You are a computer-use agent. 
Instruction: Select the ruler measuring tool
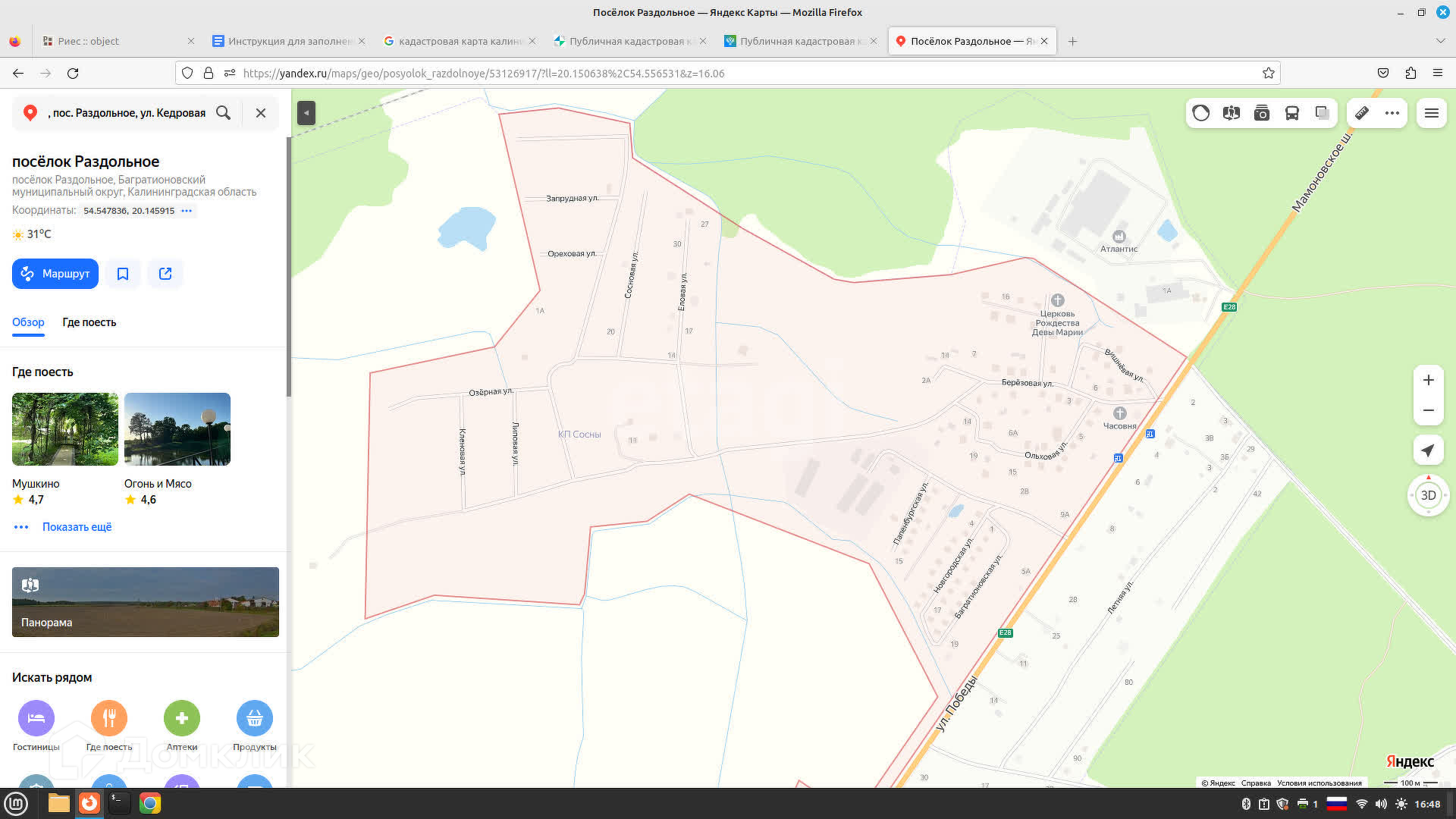tap(1362, 113)
